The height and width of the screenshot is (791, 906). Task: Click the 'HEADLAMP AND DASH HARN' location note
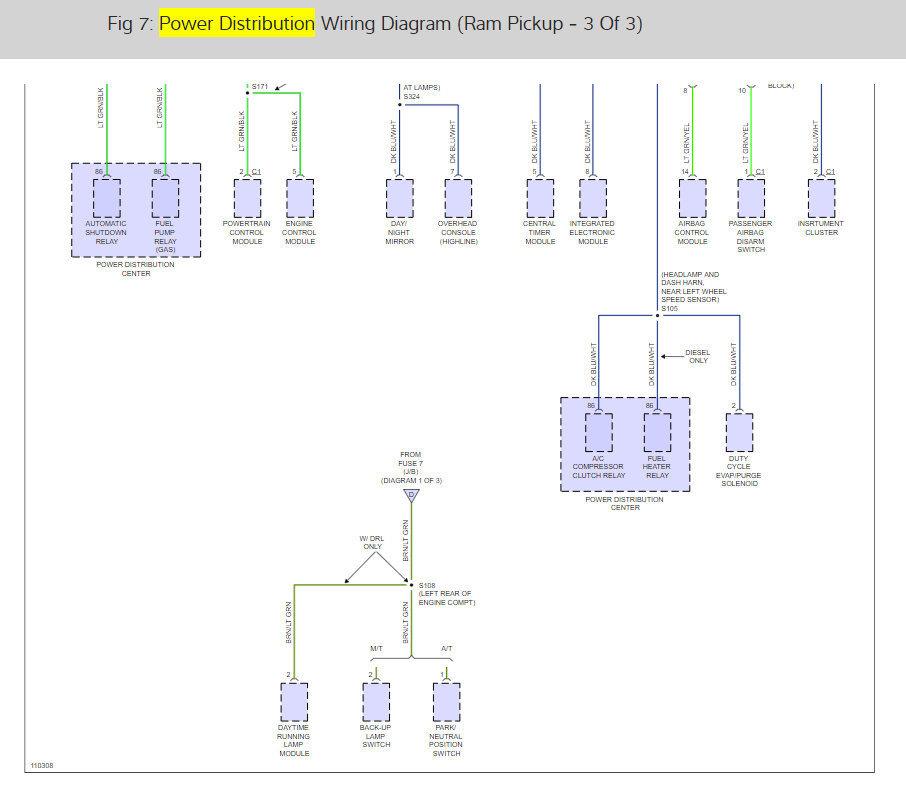[x=690, y=278]
